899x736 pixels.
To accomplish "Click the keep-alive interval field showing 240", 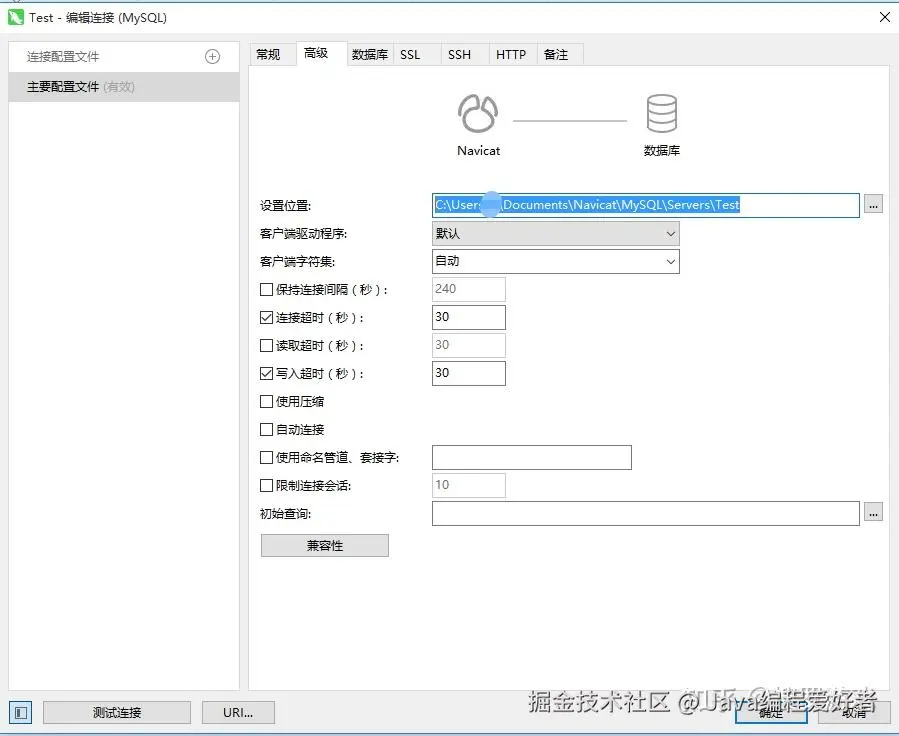I will click(468, 289).
